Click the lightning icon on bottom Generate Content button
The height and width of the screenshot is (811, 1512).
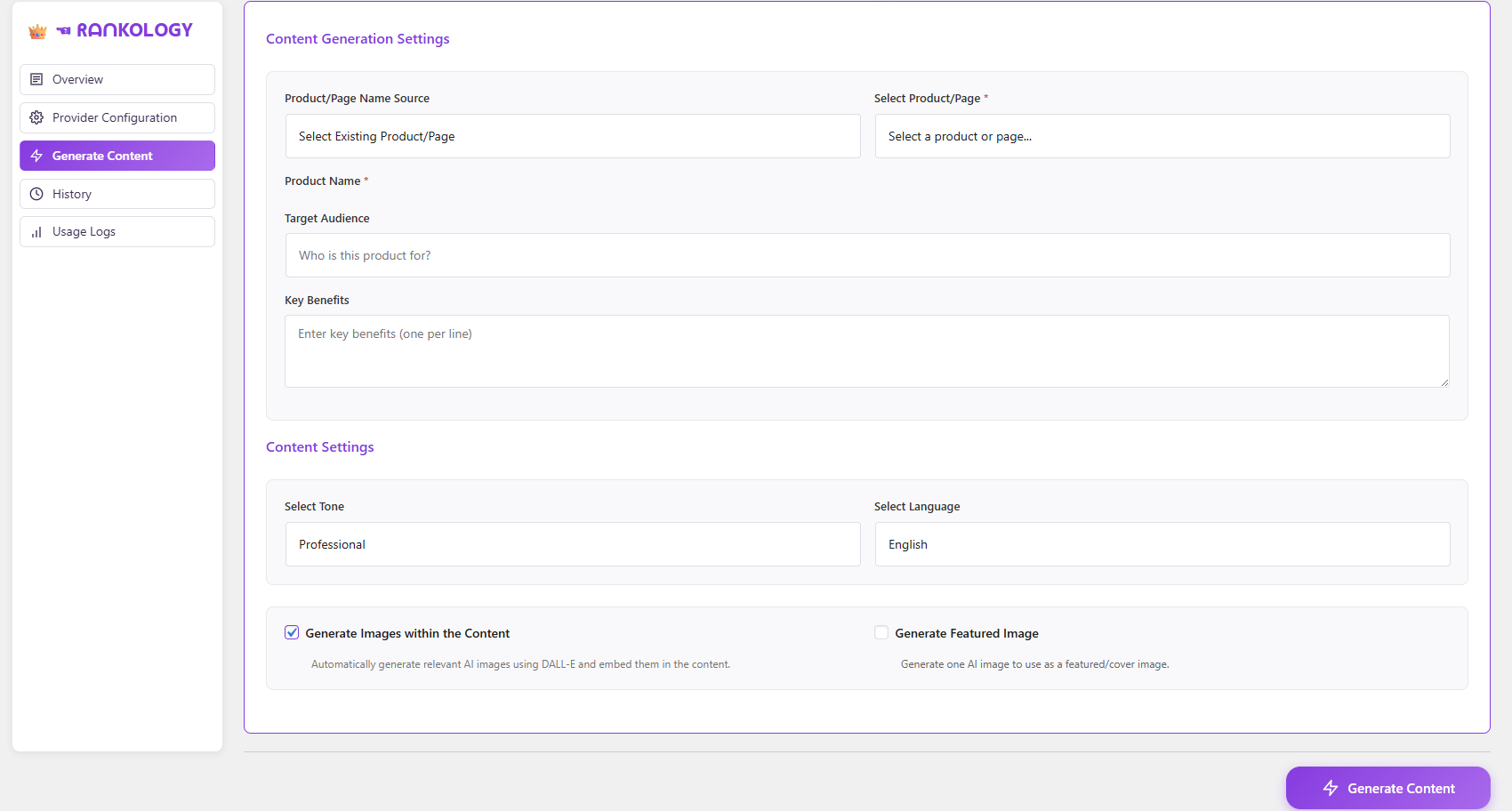[x=1331, y=788]
